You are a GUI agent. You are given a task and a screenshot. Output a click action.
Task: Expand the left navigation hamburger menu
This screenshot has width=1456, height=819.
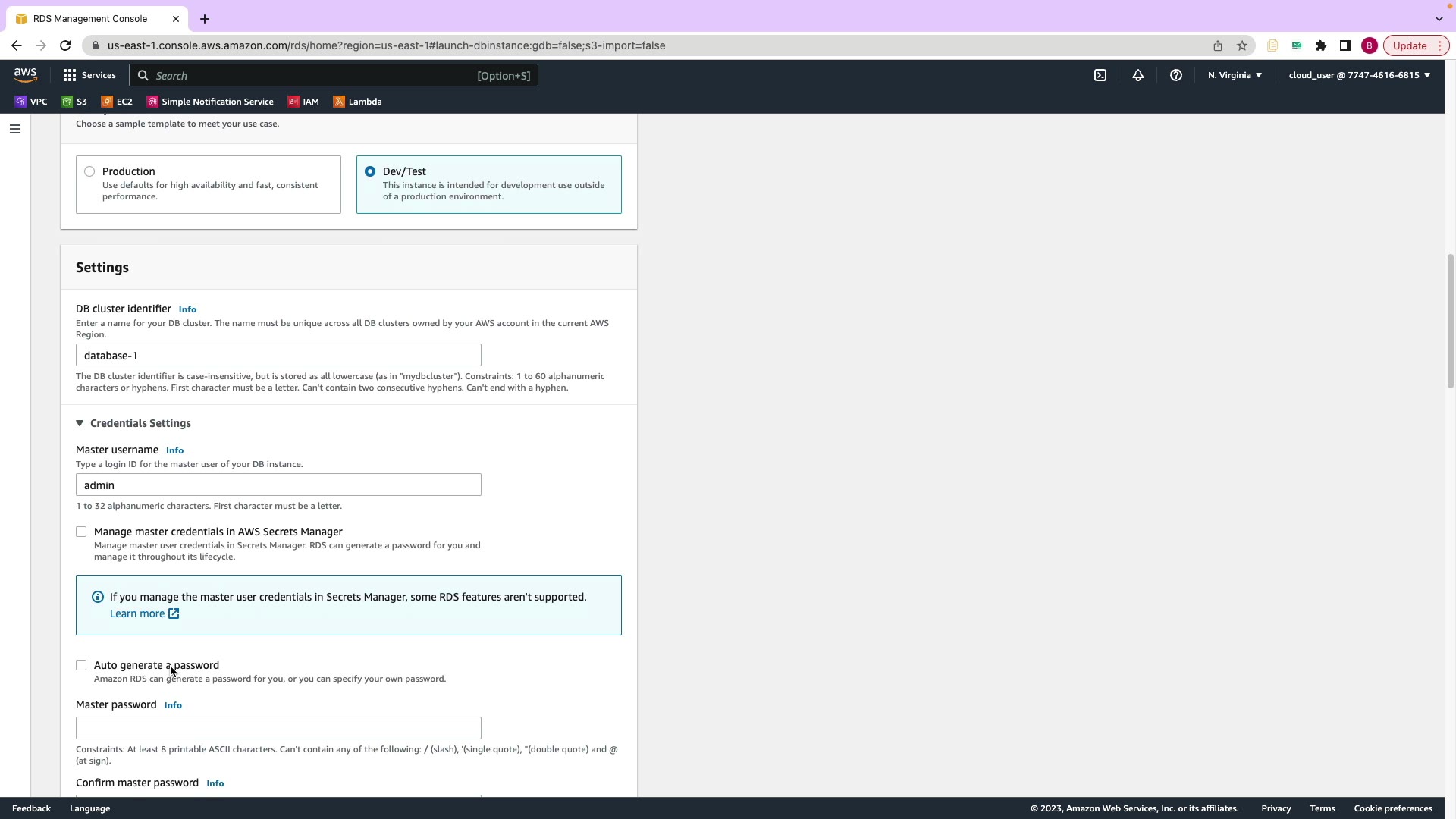14,129
